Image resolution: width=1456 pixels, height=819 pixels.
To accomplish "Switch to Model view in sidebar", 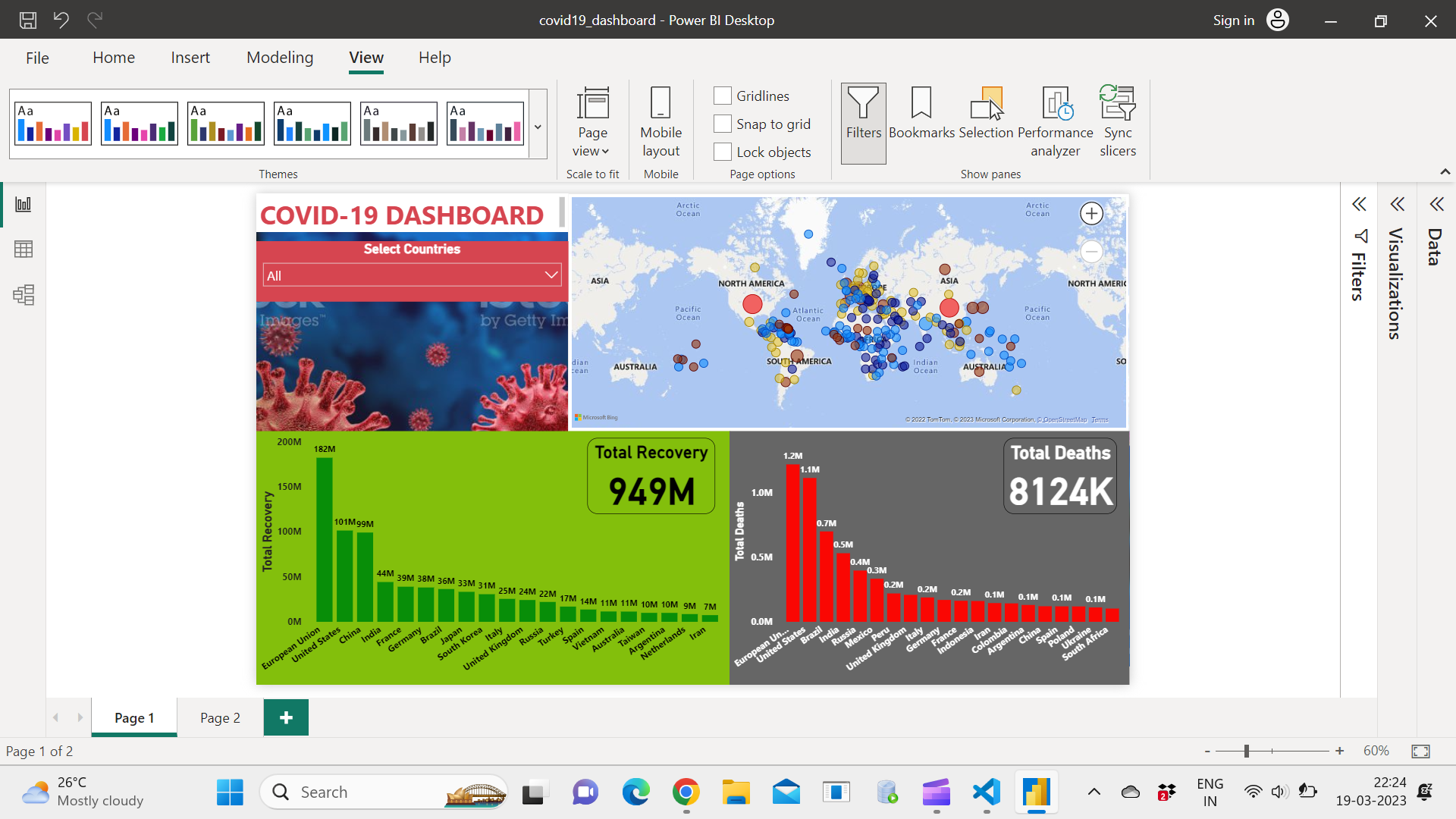I will 24,295.
